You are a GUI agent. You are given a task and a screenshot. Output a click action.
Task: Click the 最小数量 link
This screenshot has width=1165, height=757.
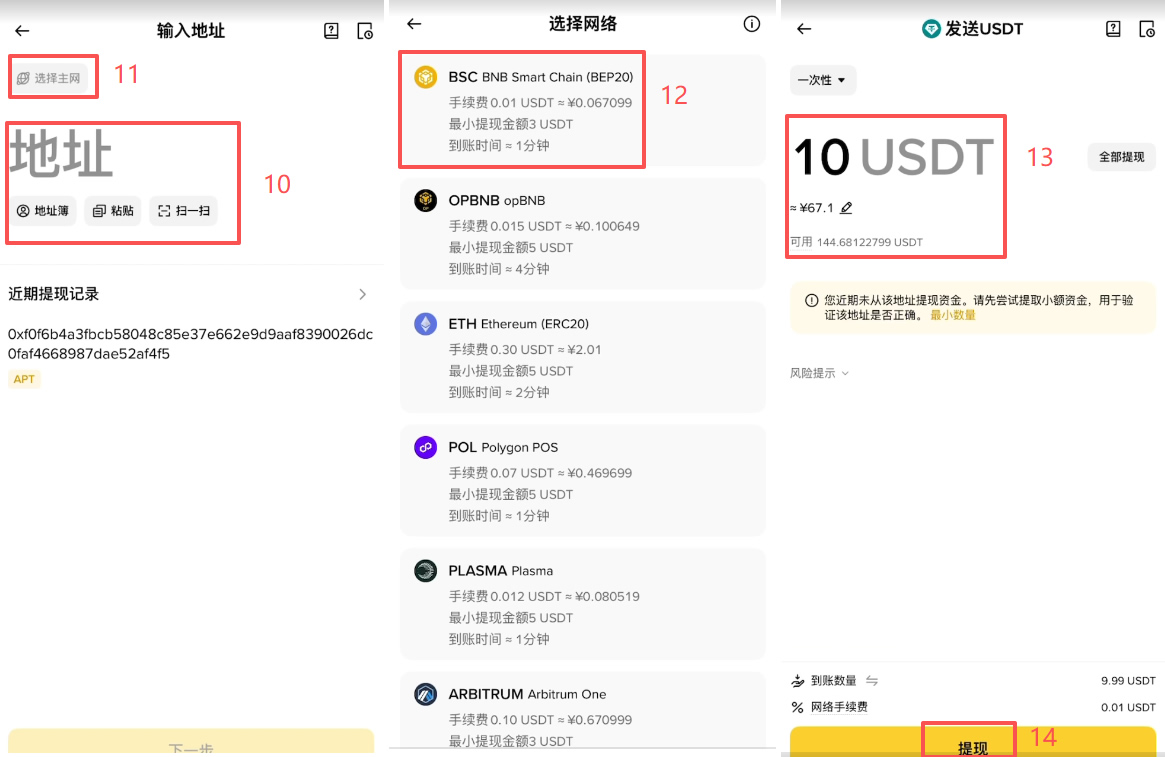pos(953,315)
